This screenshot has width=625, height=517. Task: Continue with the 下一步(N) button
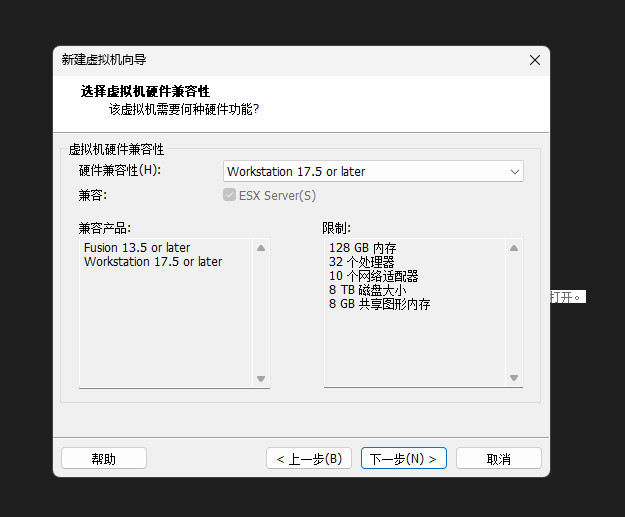pos(403,459)
